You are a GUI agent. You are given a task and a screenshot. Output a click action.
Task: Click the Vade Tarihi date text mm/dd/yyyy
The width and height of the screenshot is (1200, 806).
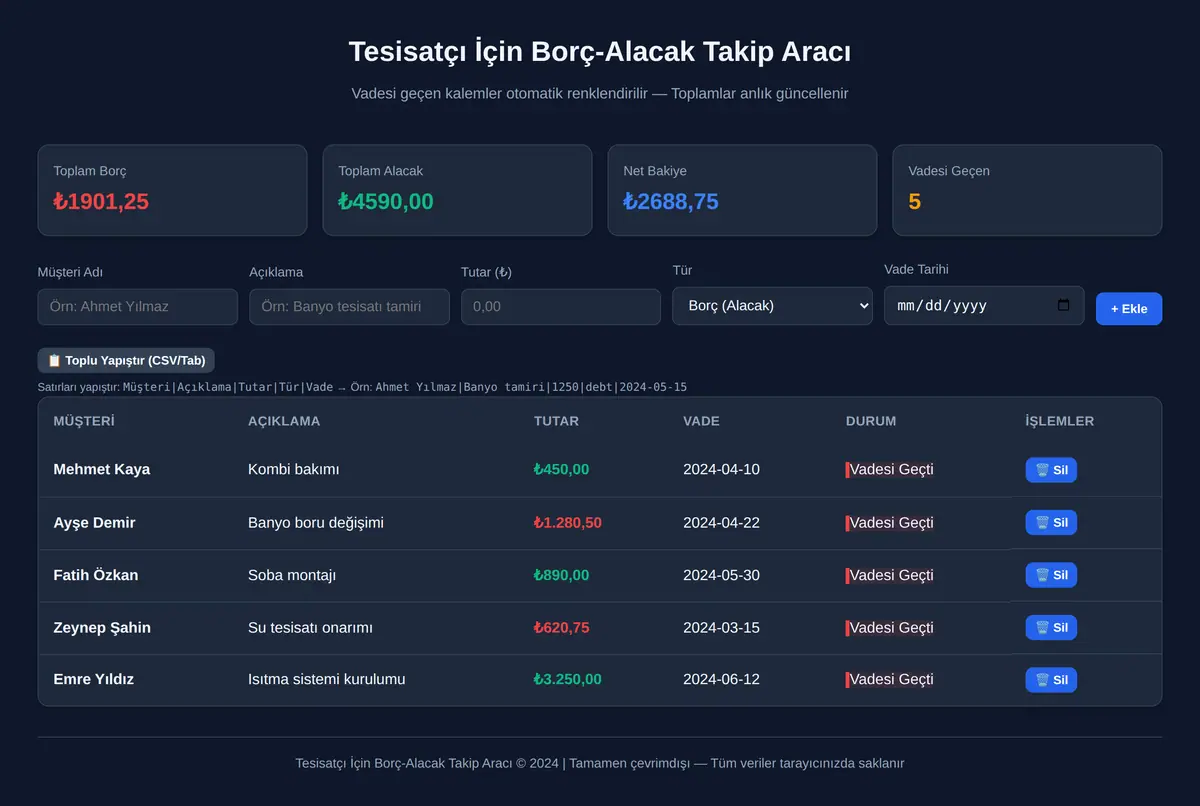(942, 306)
